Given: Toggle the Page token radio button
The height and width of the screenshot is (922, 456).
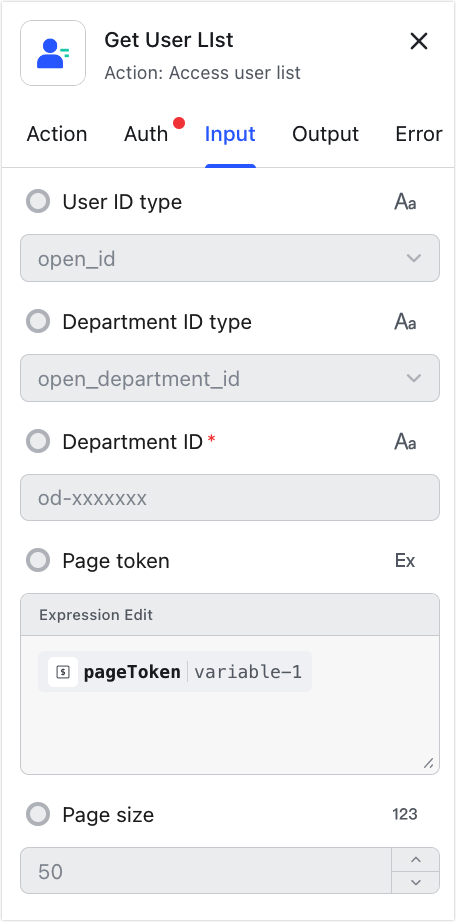Looking at the screenshot, I should coord(38,560).
